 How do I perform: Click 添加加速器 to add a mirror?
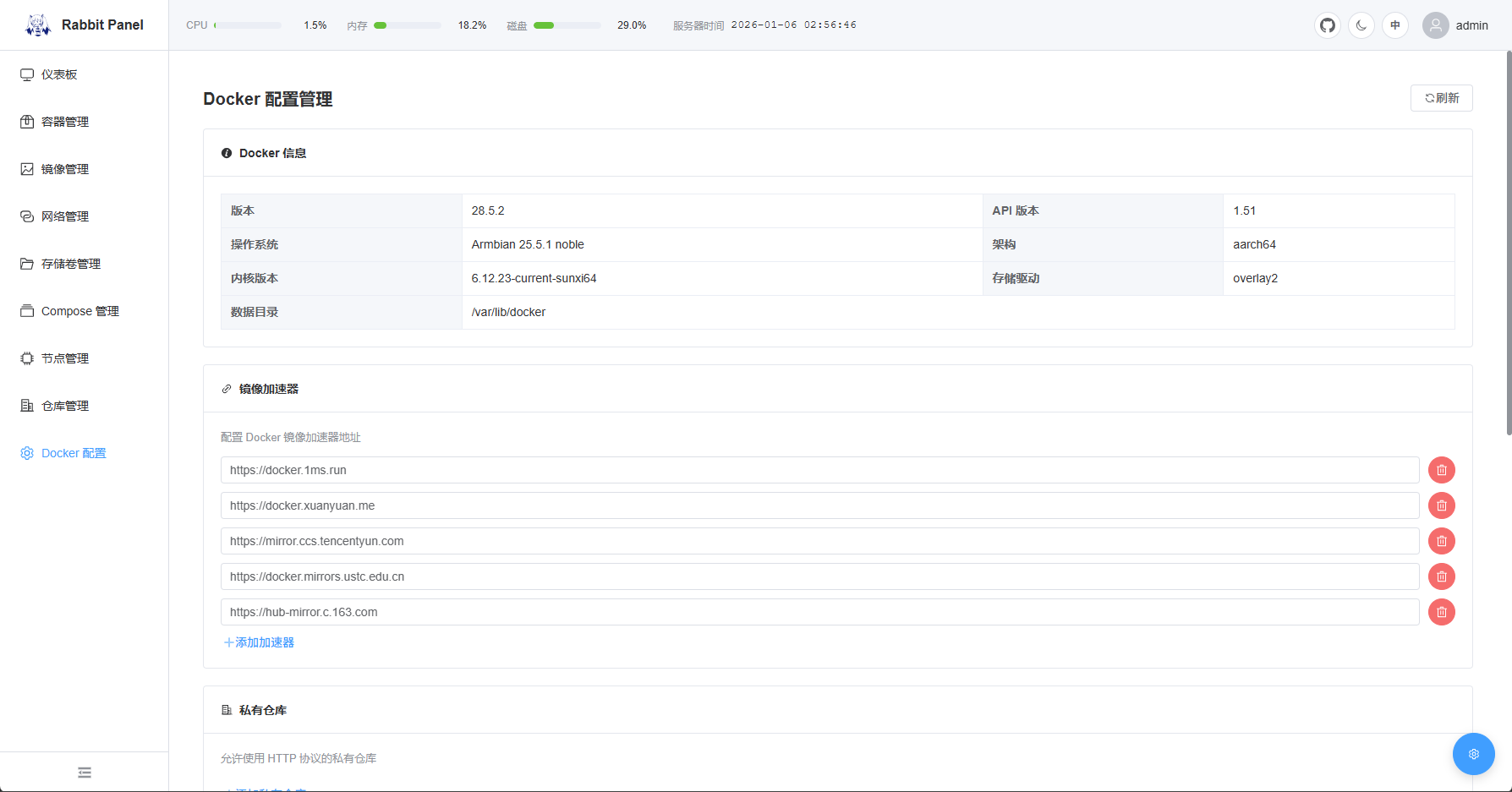[x=259, y=642]
